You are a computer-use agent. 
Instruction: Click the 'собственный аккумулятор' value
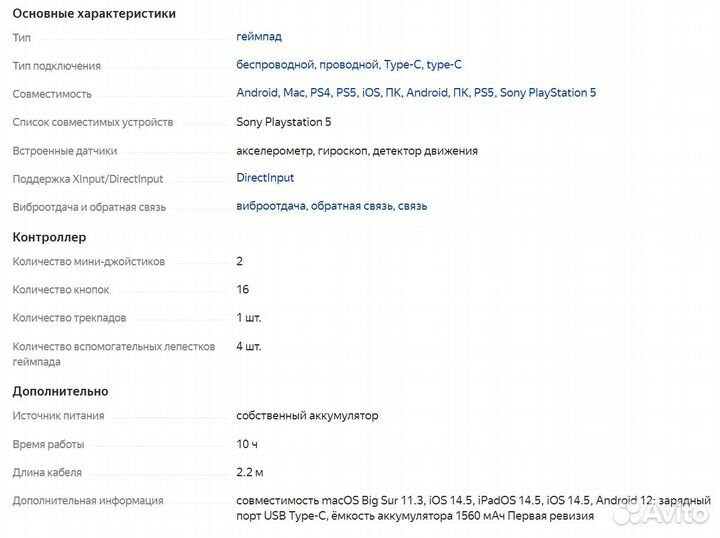pos(307,416)
